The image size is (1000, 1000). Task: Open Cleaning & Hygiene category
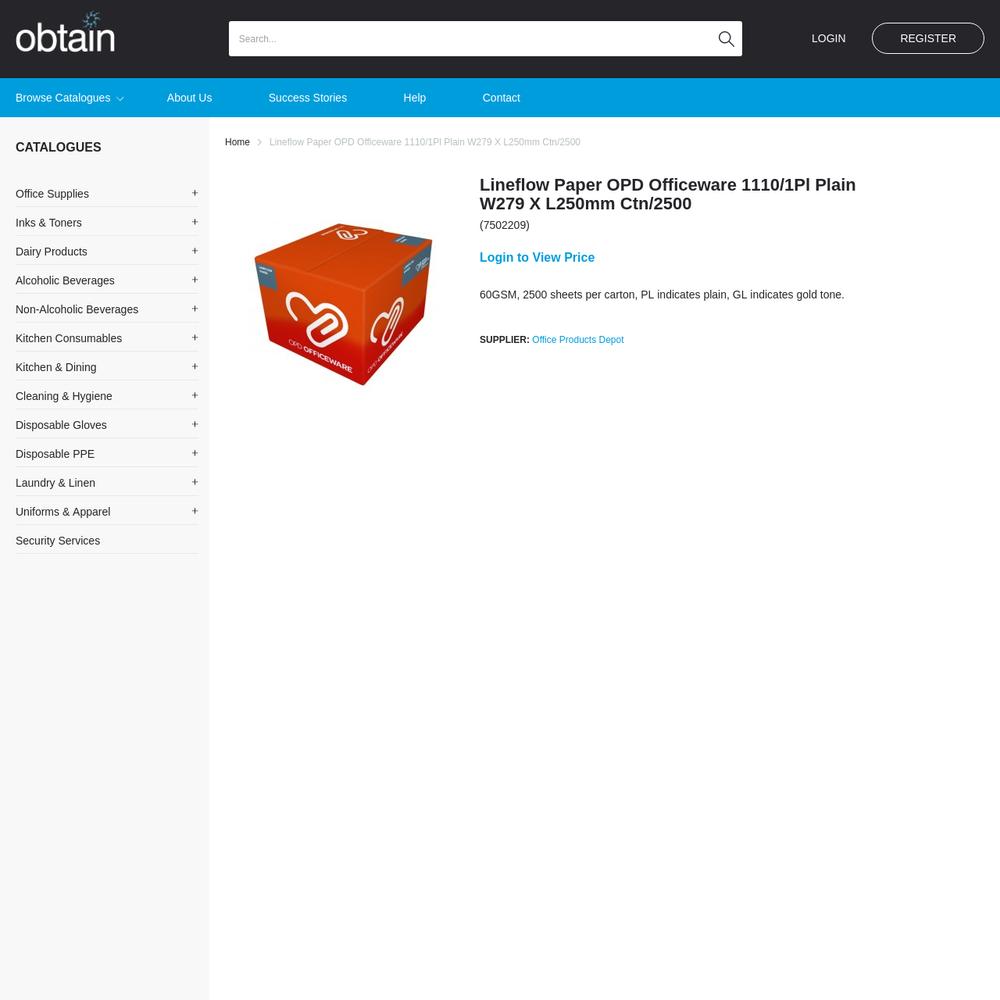[x=64, y=396]
